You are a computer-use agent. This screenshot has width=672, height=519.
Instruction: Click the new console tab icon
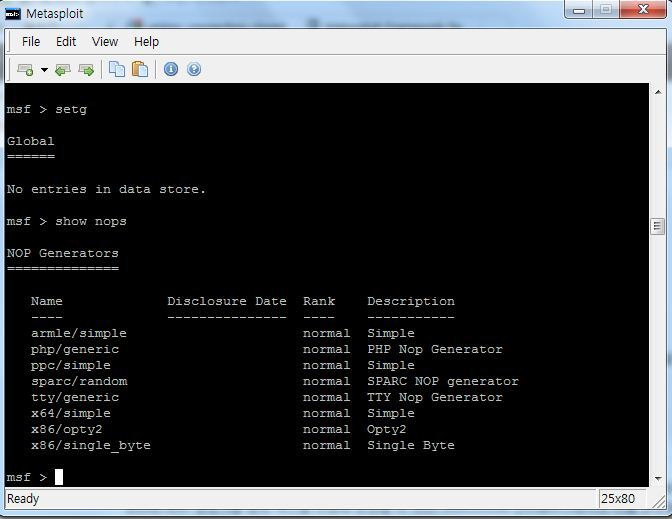(x=25, y=69)
